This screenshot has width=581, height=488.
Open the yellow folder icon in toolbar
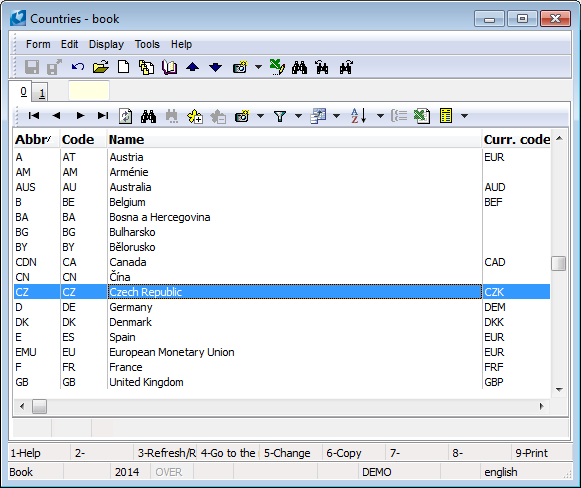(100, 67)
